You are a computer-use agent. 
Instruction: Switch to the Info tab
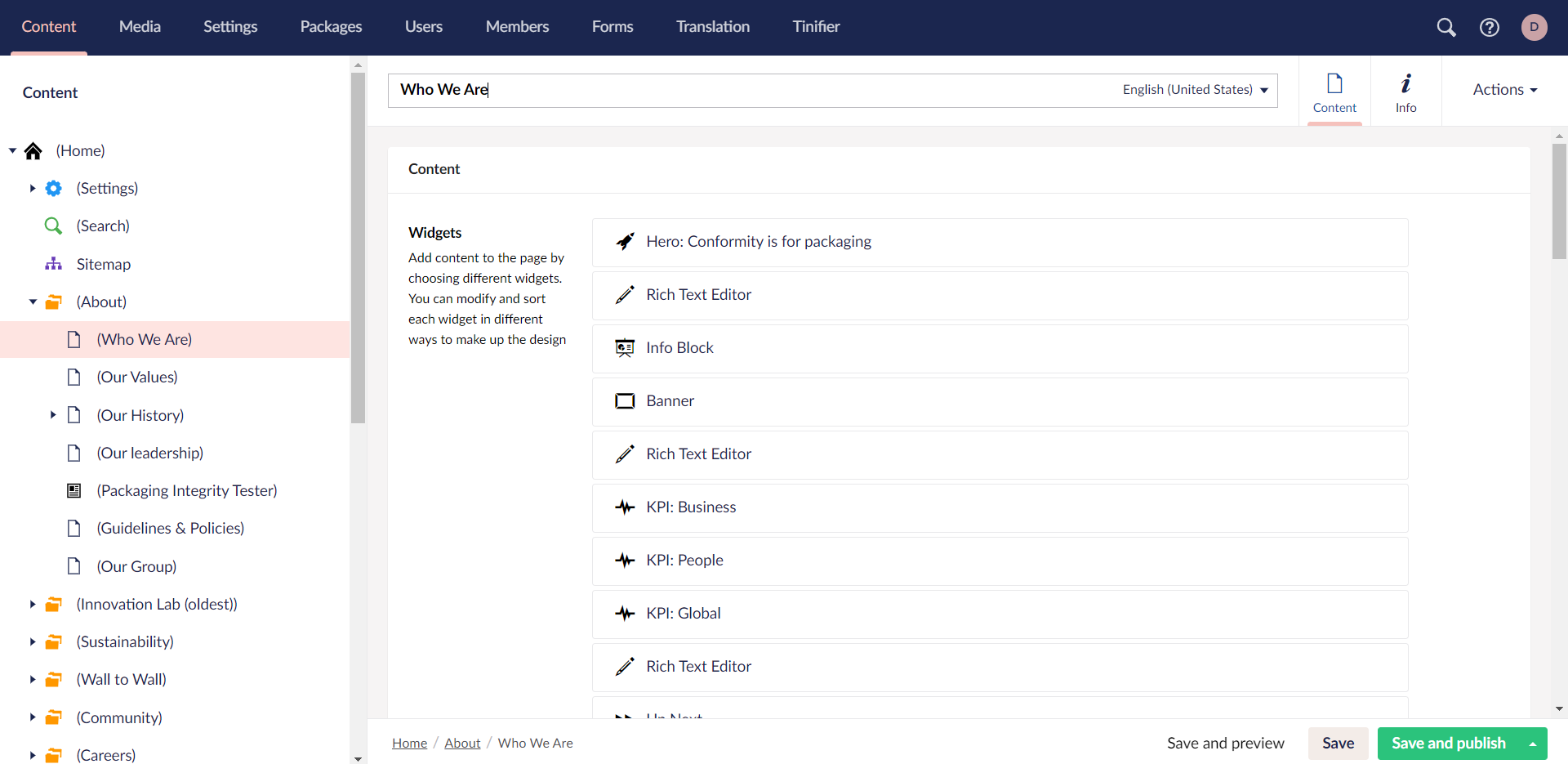[x=1406, y=91]
